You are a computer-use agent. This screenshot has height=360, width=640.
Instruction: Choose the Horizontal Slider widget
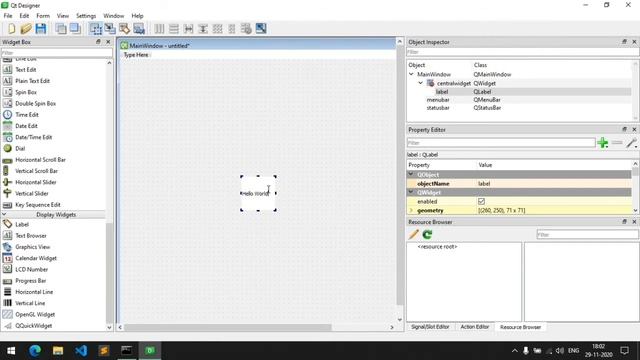pyautogui.click(x=36, y=182)
